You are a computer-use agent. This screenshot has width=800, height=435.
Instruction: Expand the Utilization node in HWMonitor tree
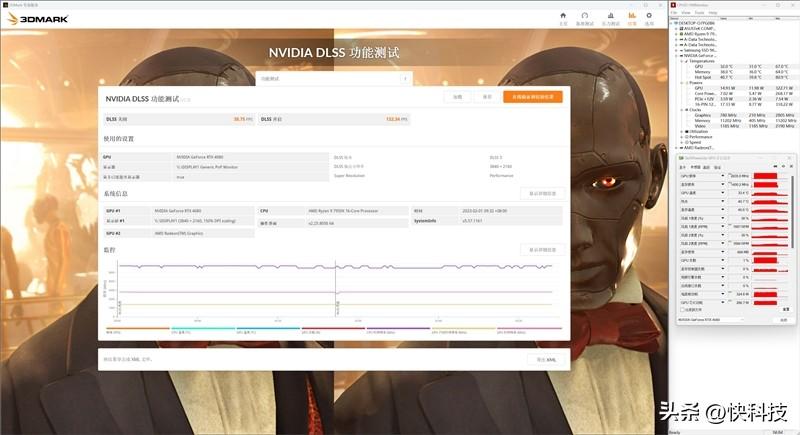tap(681, 131)
